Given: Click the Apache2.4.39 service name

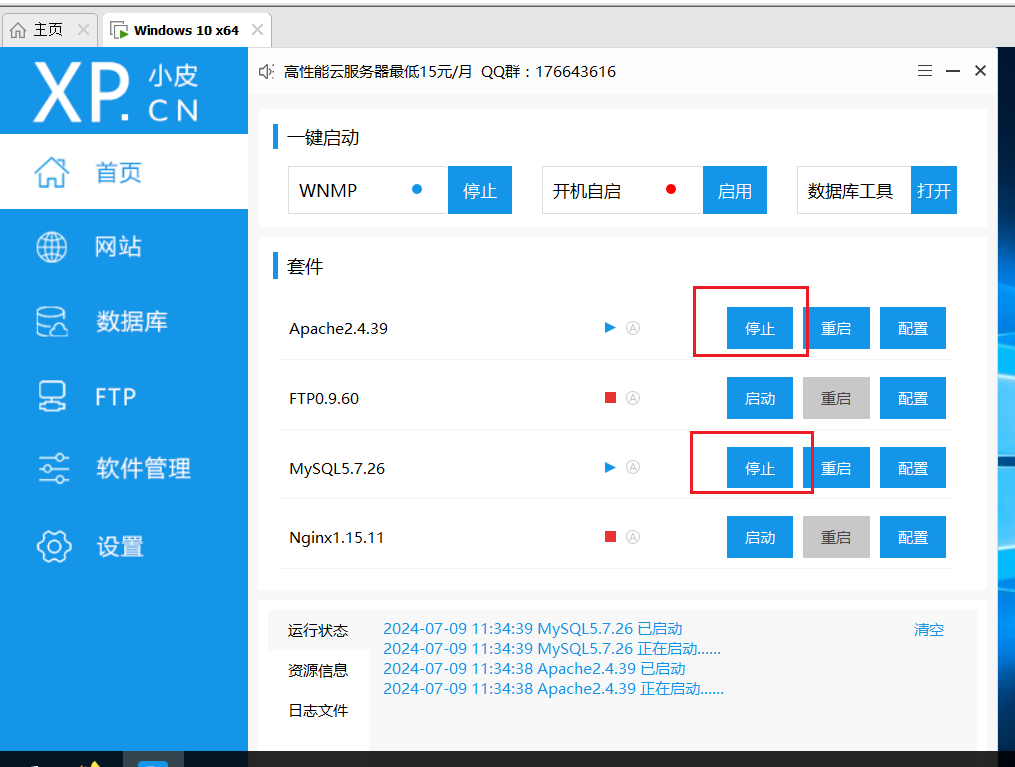Looking at the screenshot, I should (x=339, y=329).
